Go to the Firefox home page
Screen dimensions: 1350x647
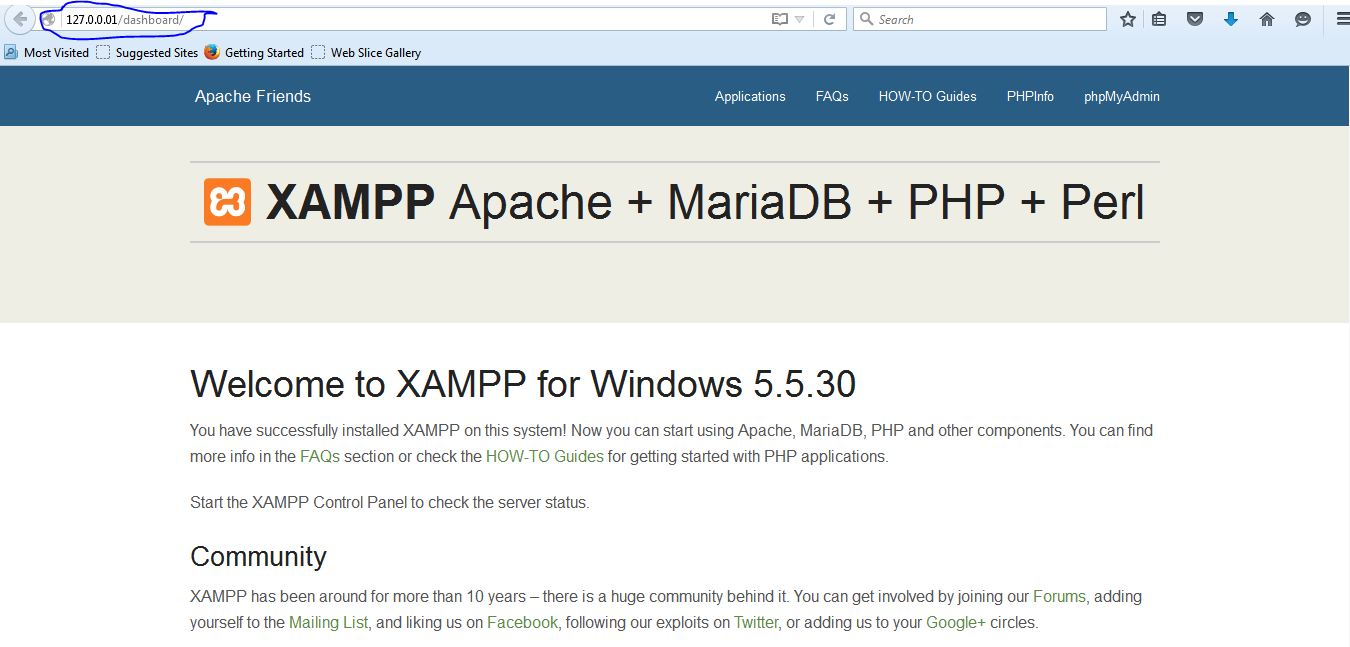coord(1266,18)
